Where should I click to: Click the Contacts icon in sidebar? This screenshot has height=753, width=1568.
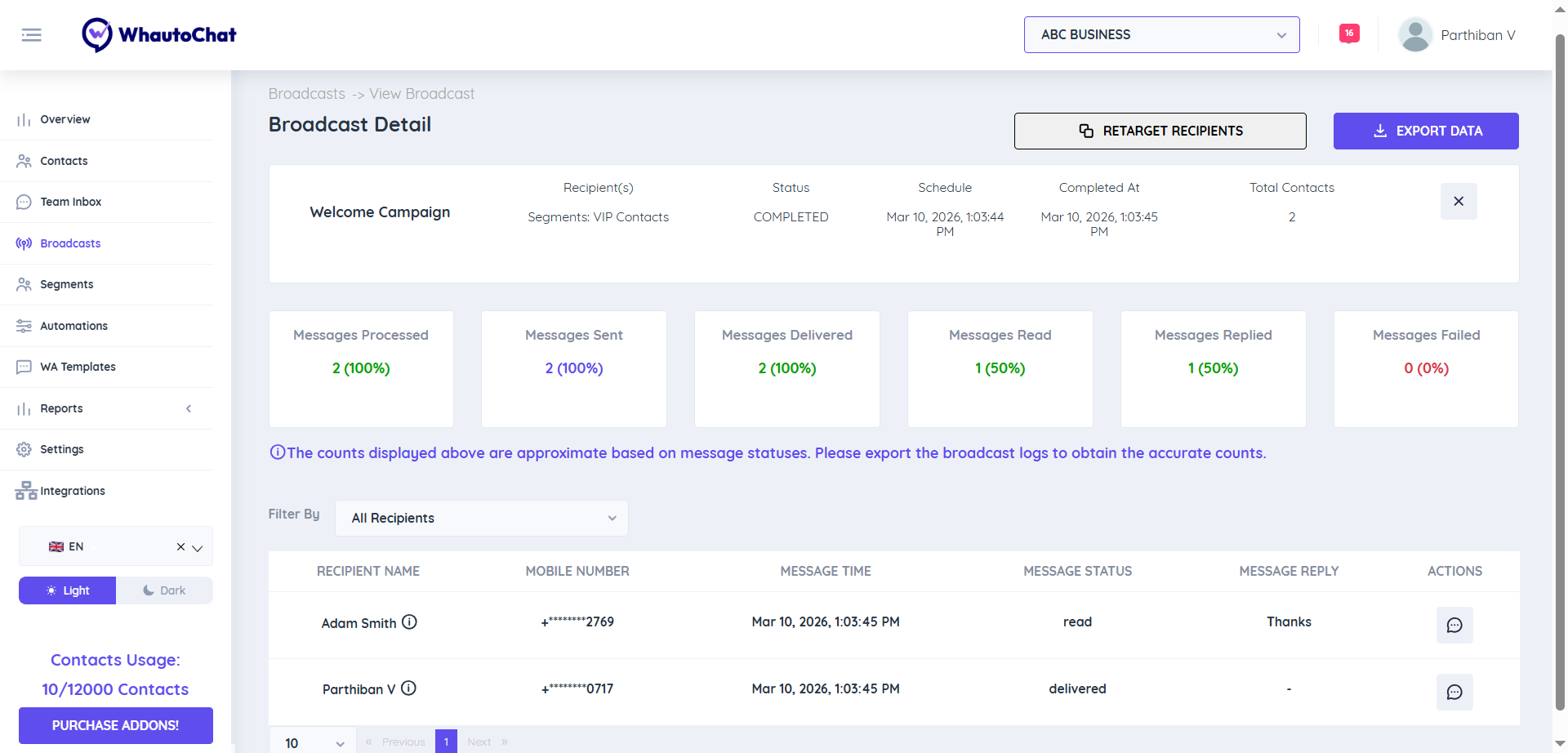(x=23, y=160)
